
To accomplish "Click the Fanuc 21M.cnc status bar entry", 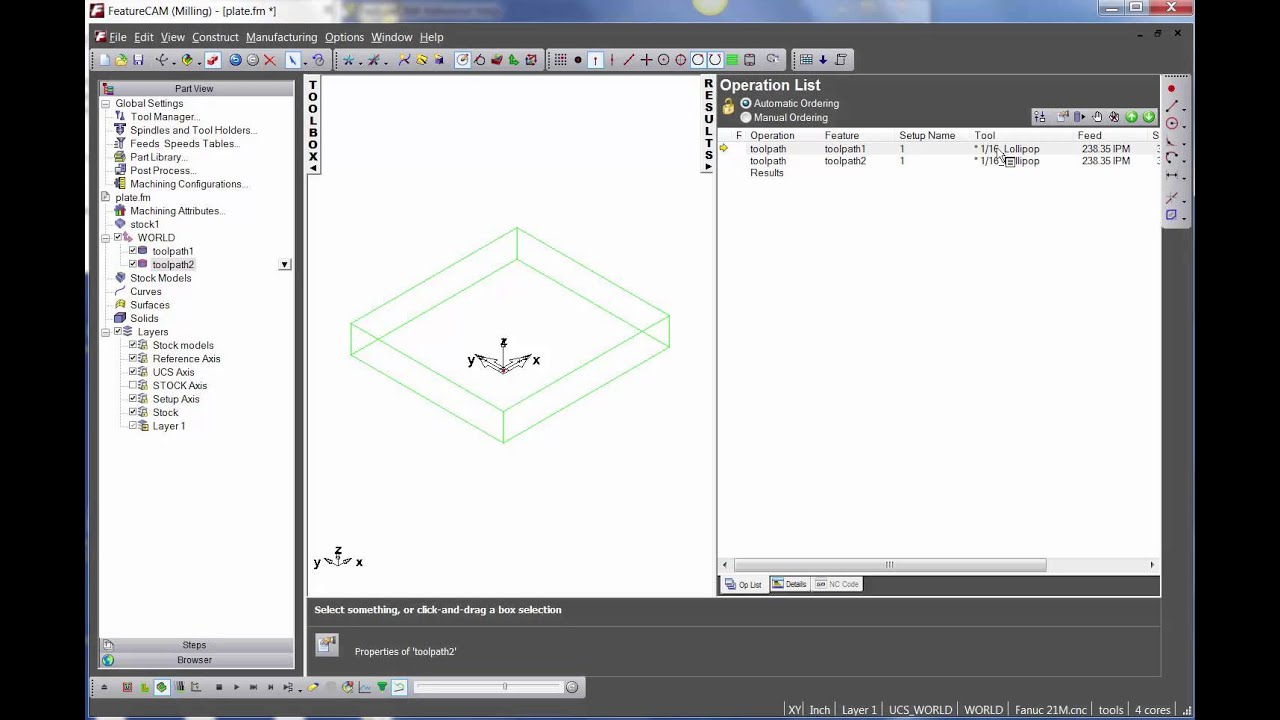I will [x=1050, y=710].
